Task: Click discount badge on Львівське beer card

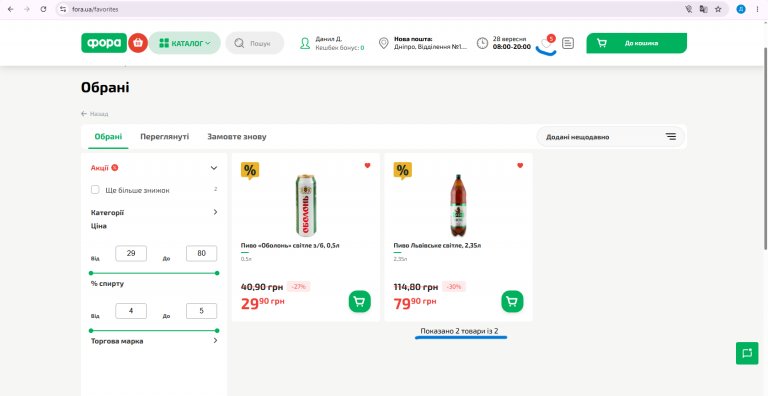Action: [x=403, y=171]
